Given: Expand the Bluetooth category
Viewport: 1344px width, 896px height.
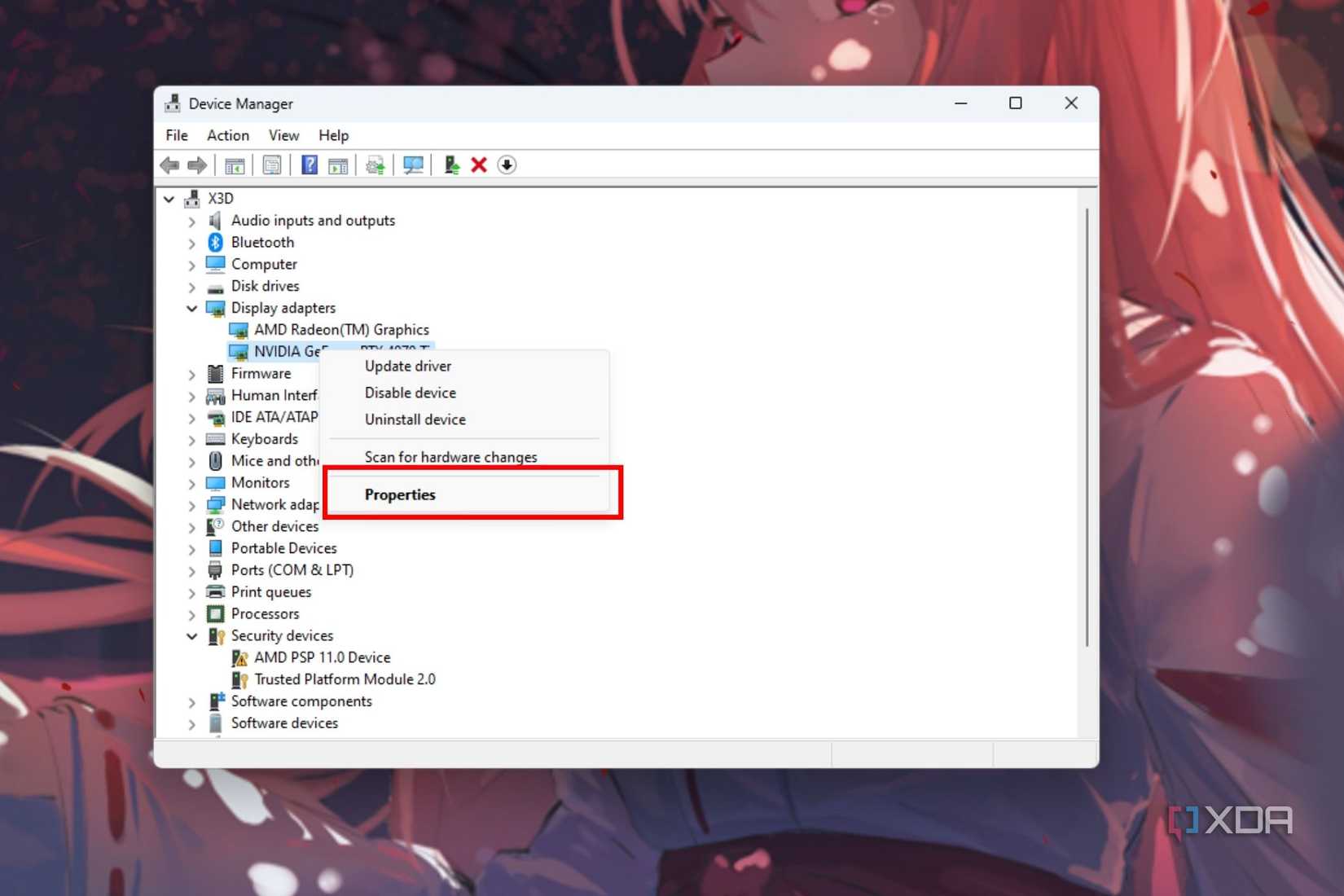Looking at the screenshot, I should [x=191, y=242].
